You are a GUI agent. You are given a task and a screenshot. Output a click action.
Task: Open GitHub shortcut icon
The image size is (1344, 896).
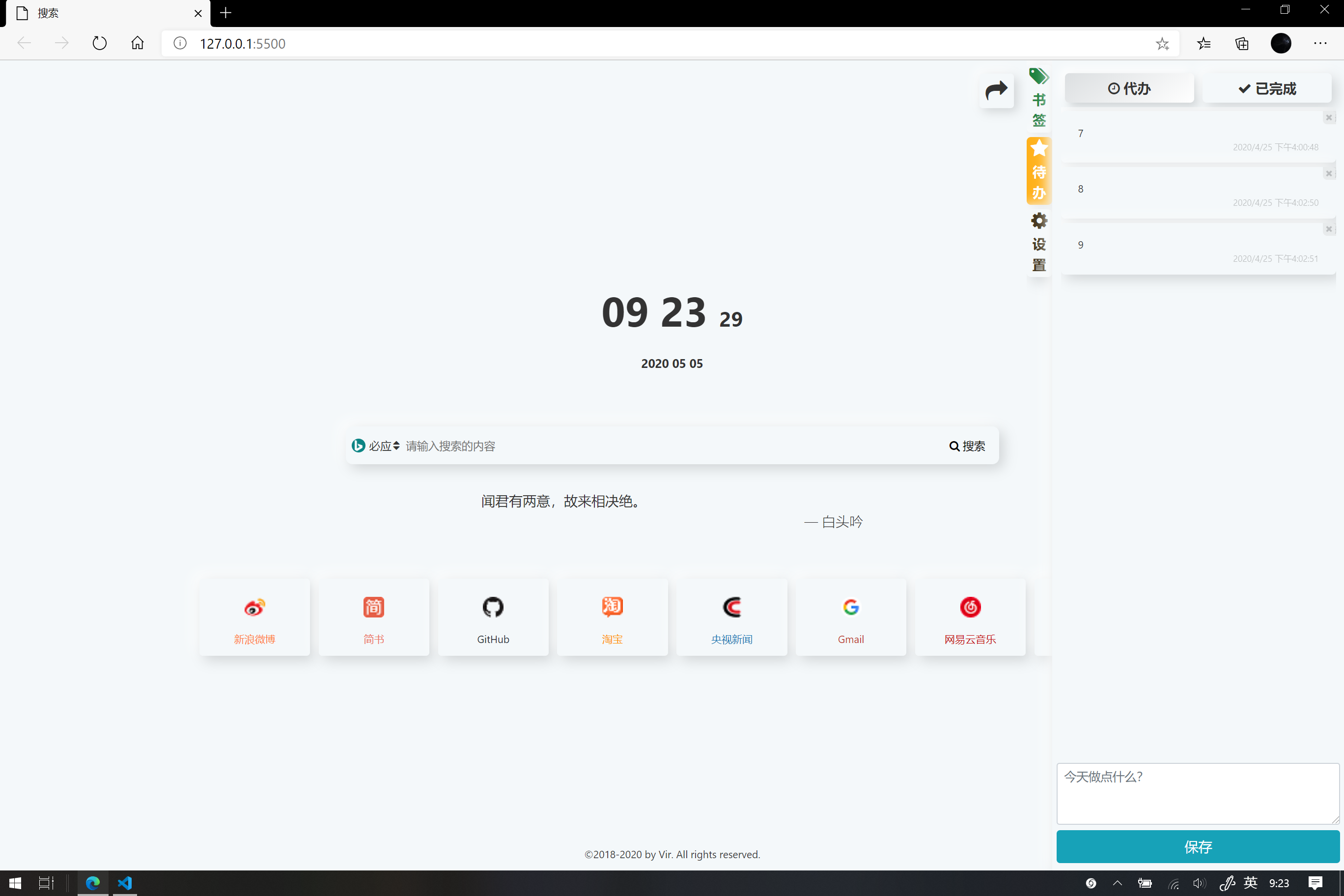(x=493, y=607)
